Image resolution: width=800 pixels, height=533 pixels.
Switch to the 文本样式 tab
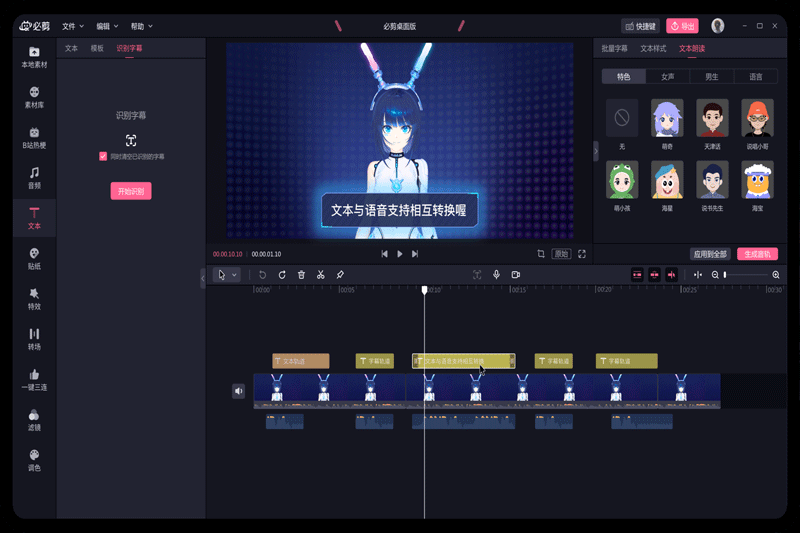(653, 48)
